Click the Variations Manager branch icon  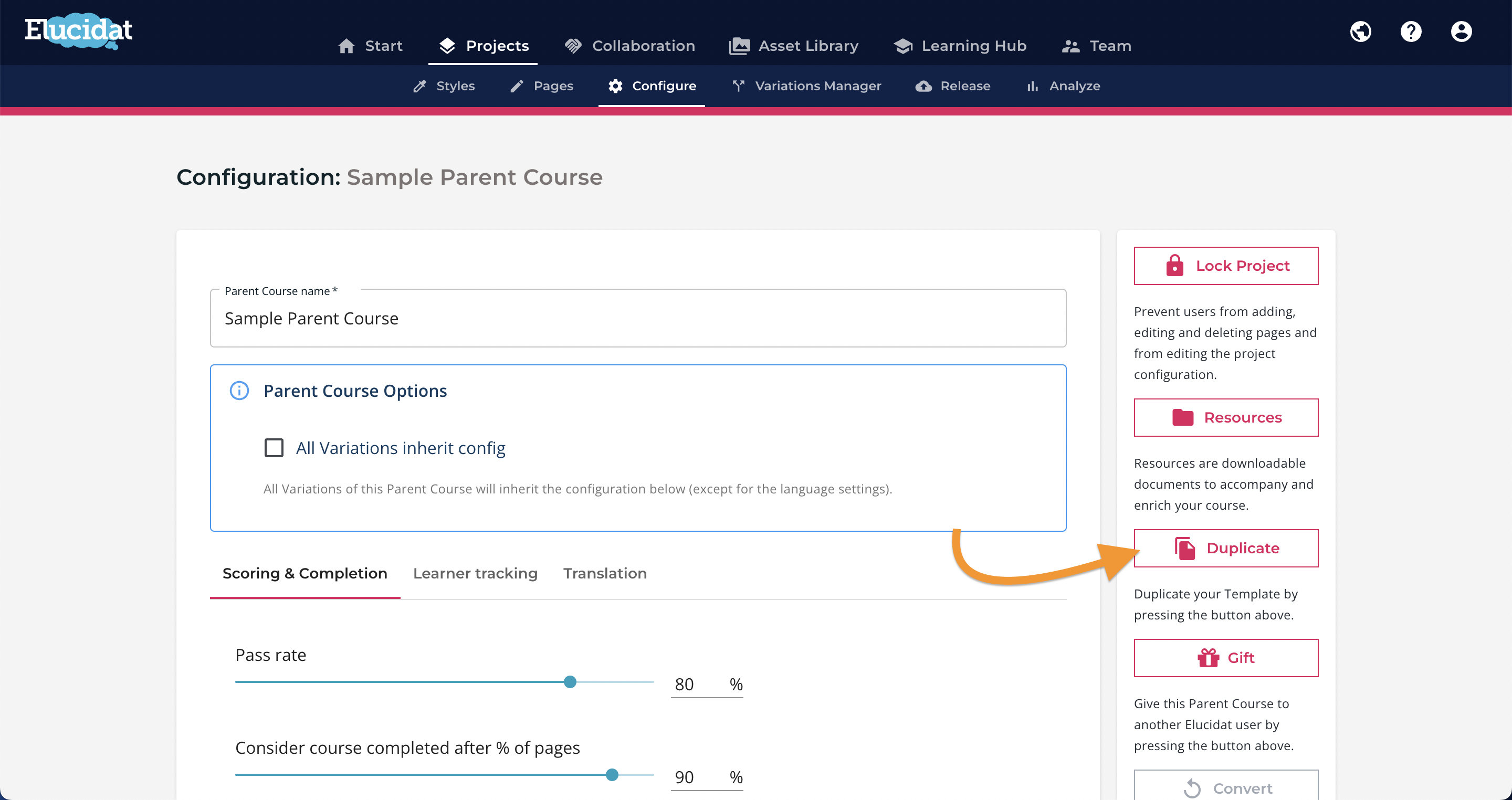pos(738,86)
